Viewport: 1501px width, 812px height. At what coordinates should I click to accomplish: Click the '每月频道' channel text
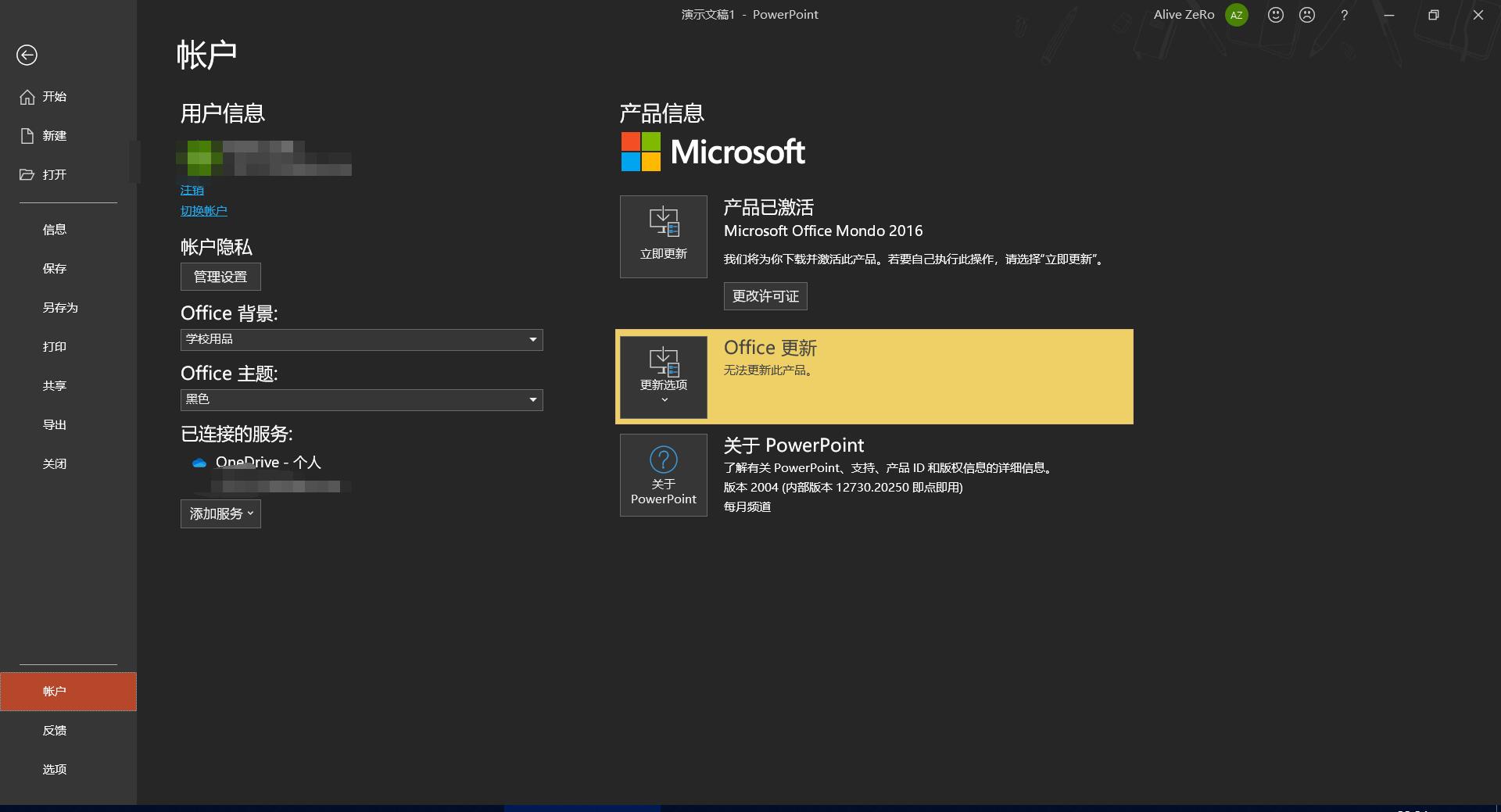(747, 507)
